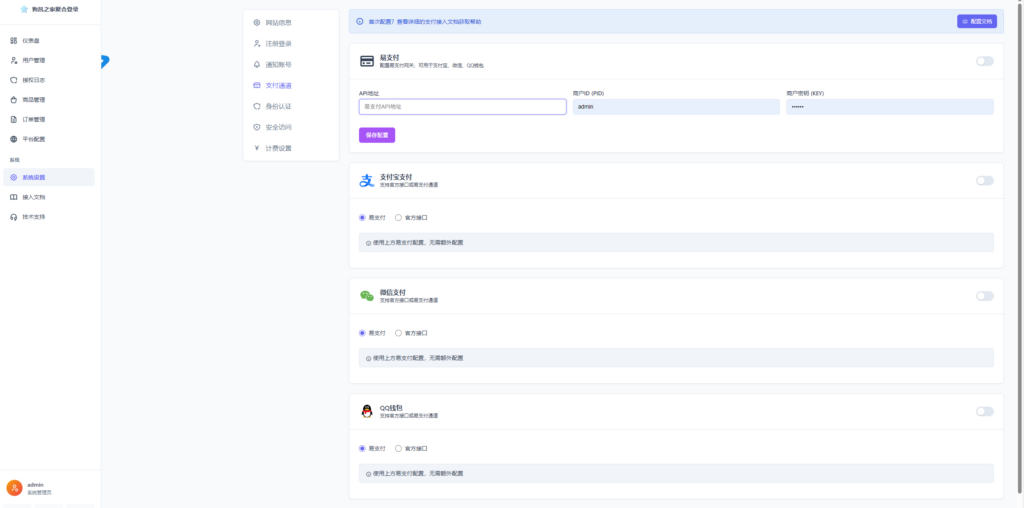Focus the API地址 input field
Screen dimensions: 1024x508
pos(462,106)
